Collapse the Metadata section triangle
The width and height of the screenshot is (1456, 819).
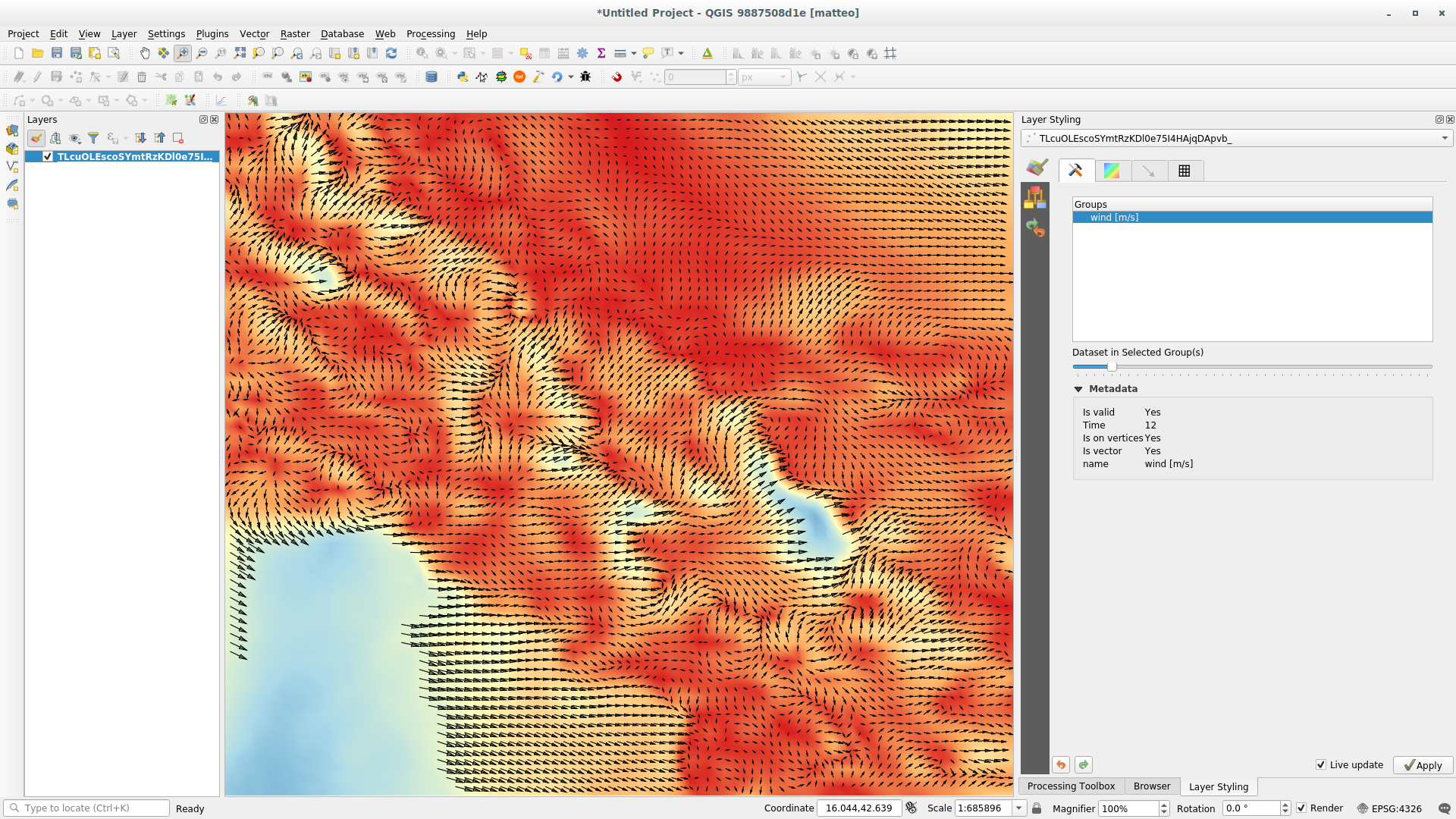coord(1078,389)
